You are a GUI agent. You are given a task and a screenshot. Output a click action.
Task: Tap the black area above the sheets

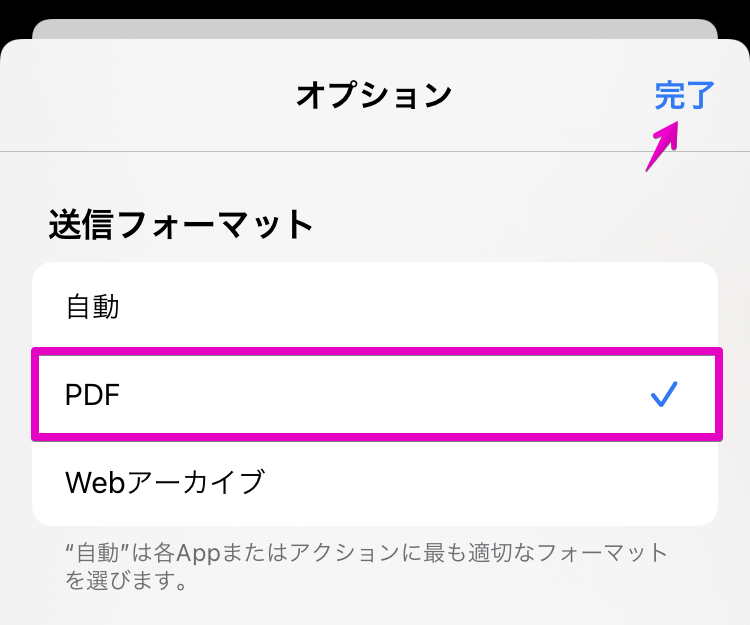[375, 9]
